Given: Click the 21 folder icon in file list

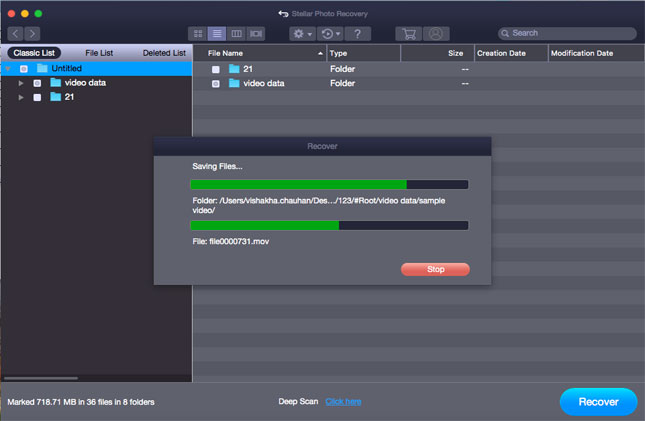Looking at the screenshot, I should [234, 69].
